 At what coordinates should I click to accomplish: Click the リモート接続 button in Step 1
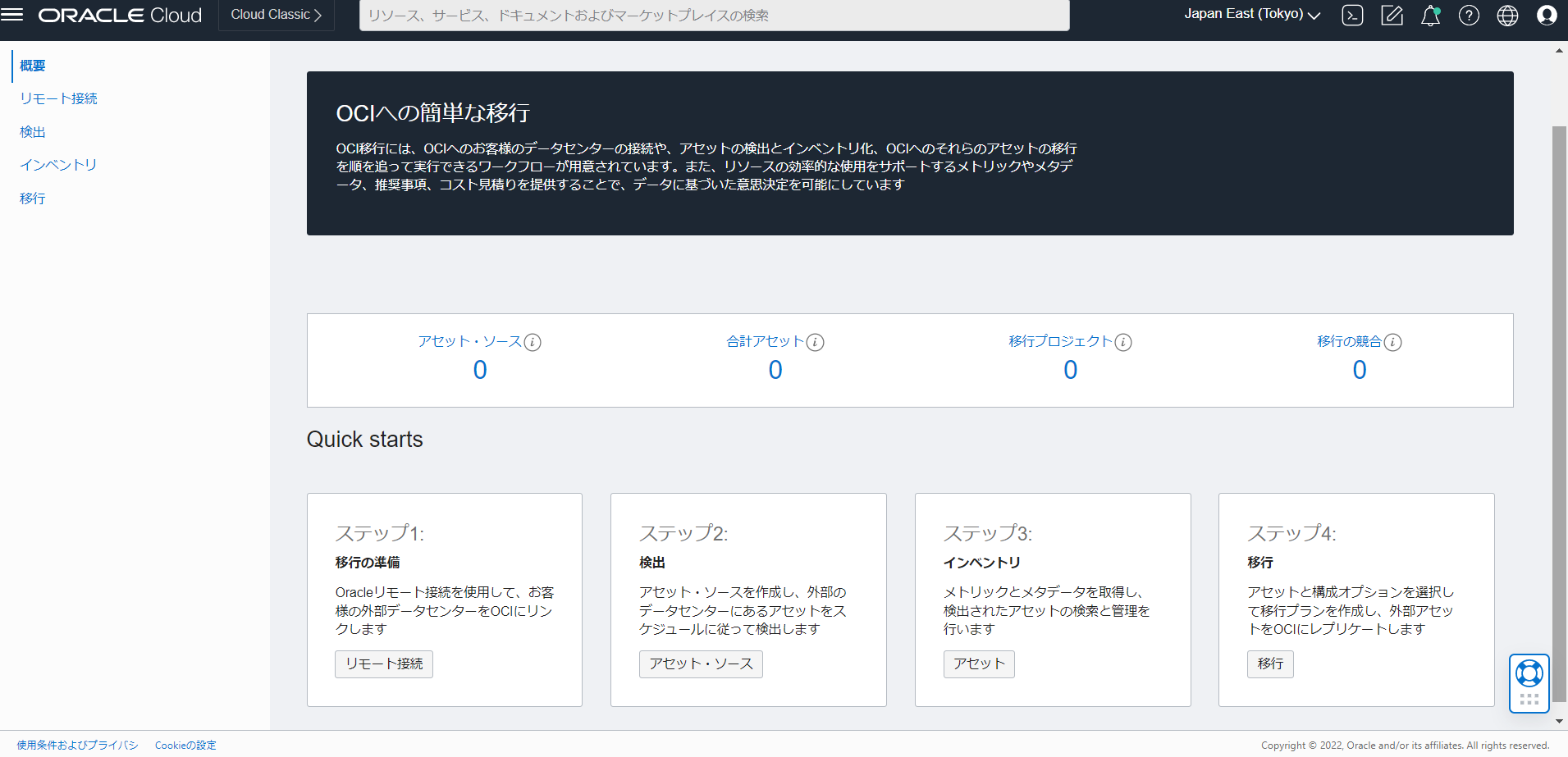tap(384, 664)
